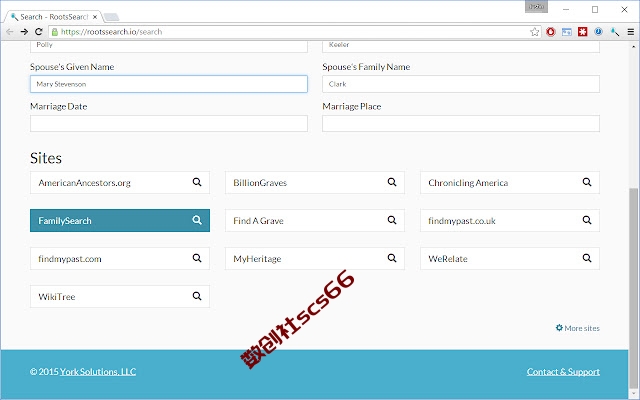
Task: Click the Sites heading text
Action: pyautogui.click(x=46, y=158)
